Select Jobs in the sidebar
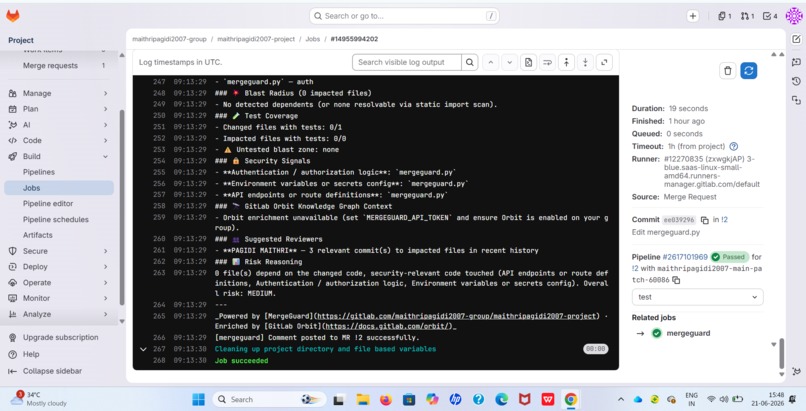Viewport: 806px width, 411px height. click(x=58, y=188)
